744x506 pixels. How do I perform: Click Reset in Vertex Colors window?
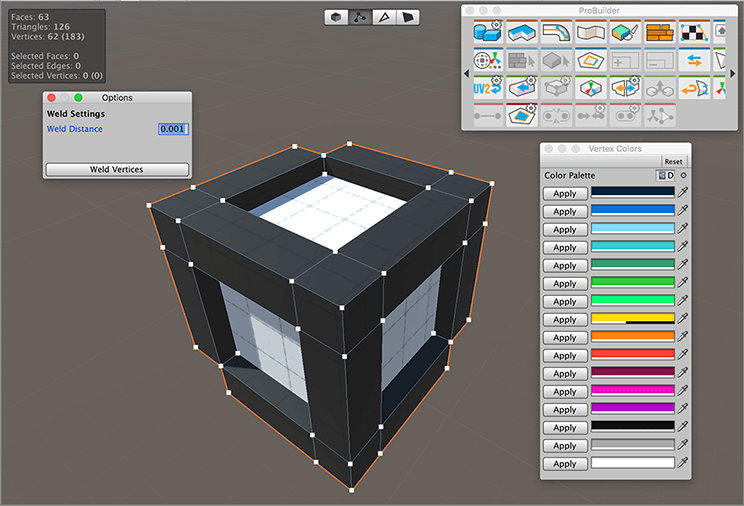coord(673,161)
